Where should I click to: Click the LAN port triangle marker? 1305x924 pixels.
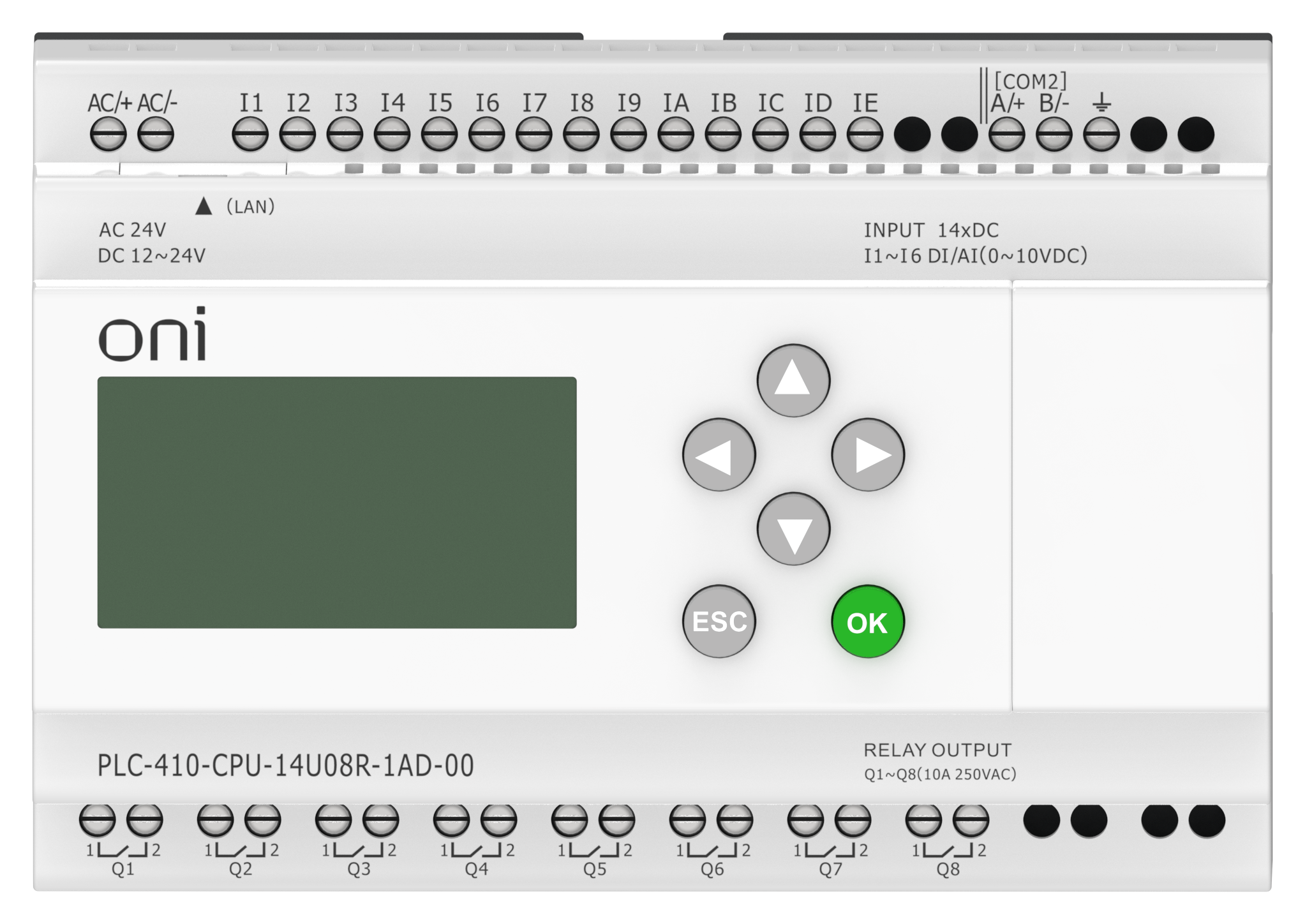[x=204, y=206]
